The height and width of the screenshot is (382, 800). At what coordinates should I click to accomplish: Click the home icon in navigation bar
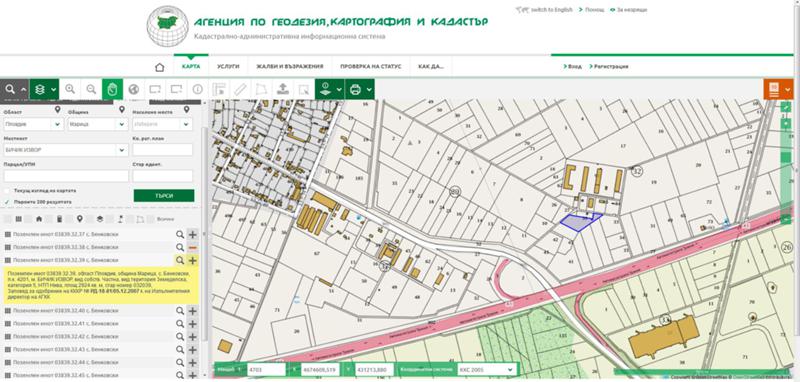pos(160,67)
